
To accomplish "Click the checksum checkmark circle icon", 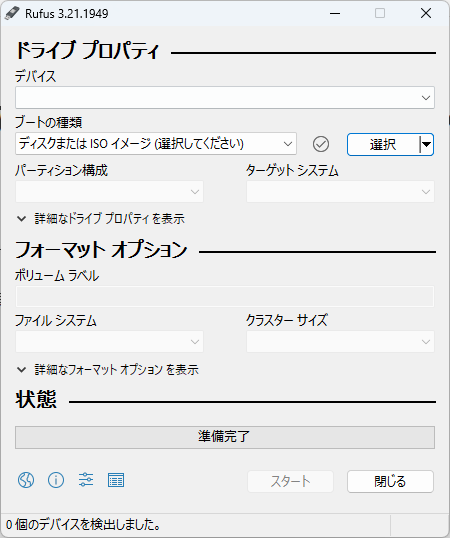I will coord(321,144).
